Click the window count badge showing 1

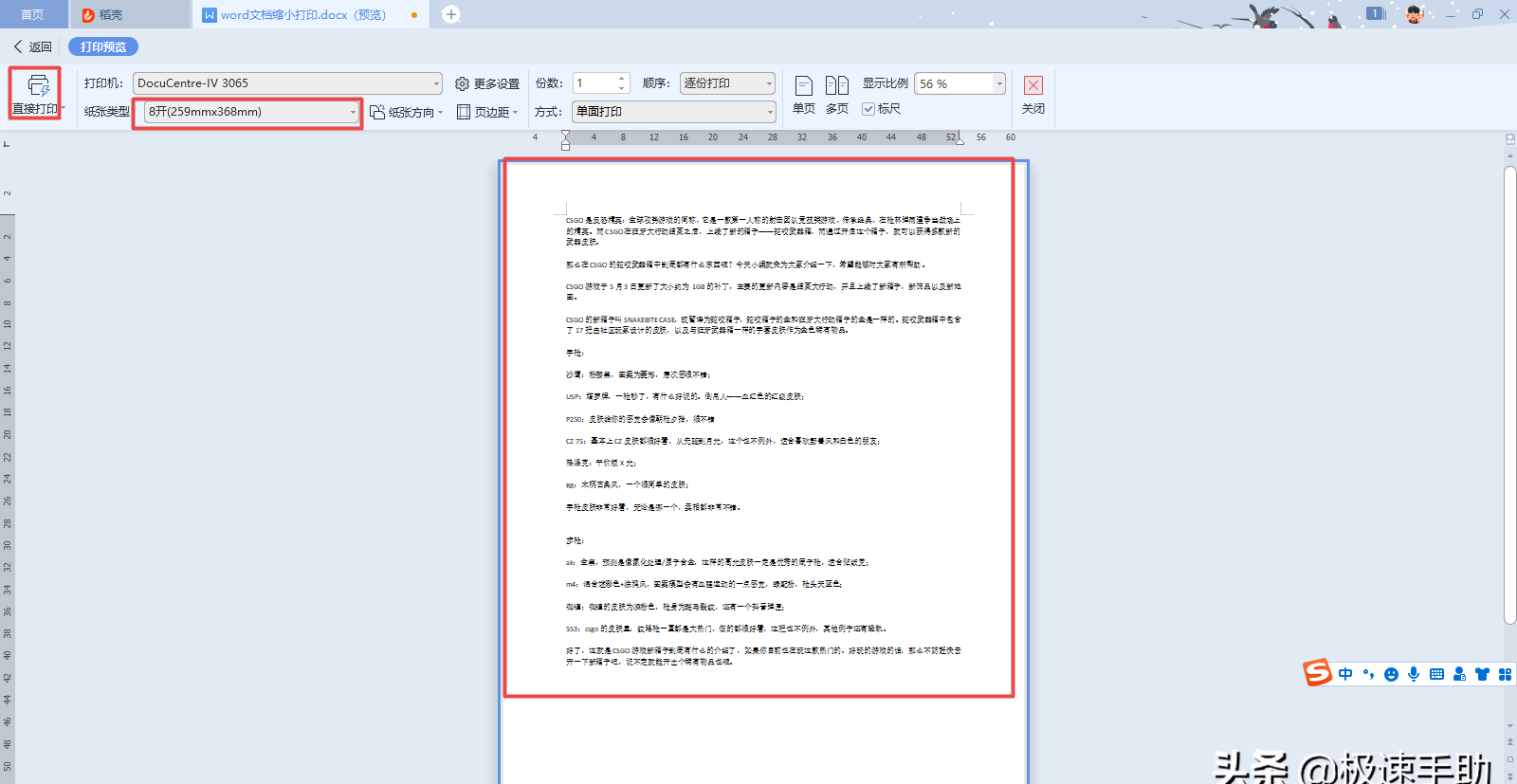coord(1376,13)
